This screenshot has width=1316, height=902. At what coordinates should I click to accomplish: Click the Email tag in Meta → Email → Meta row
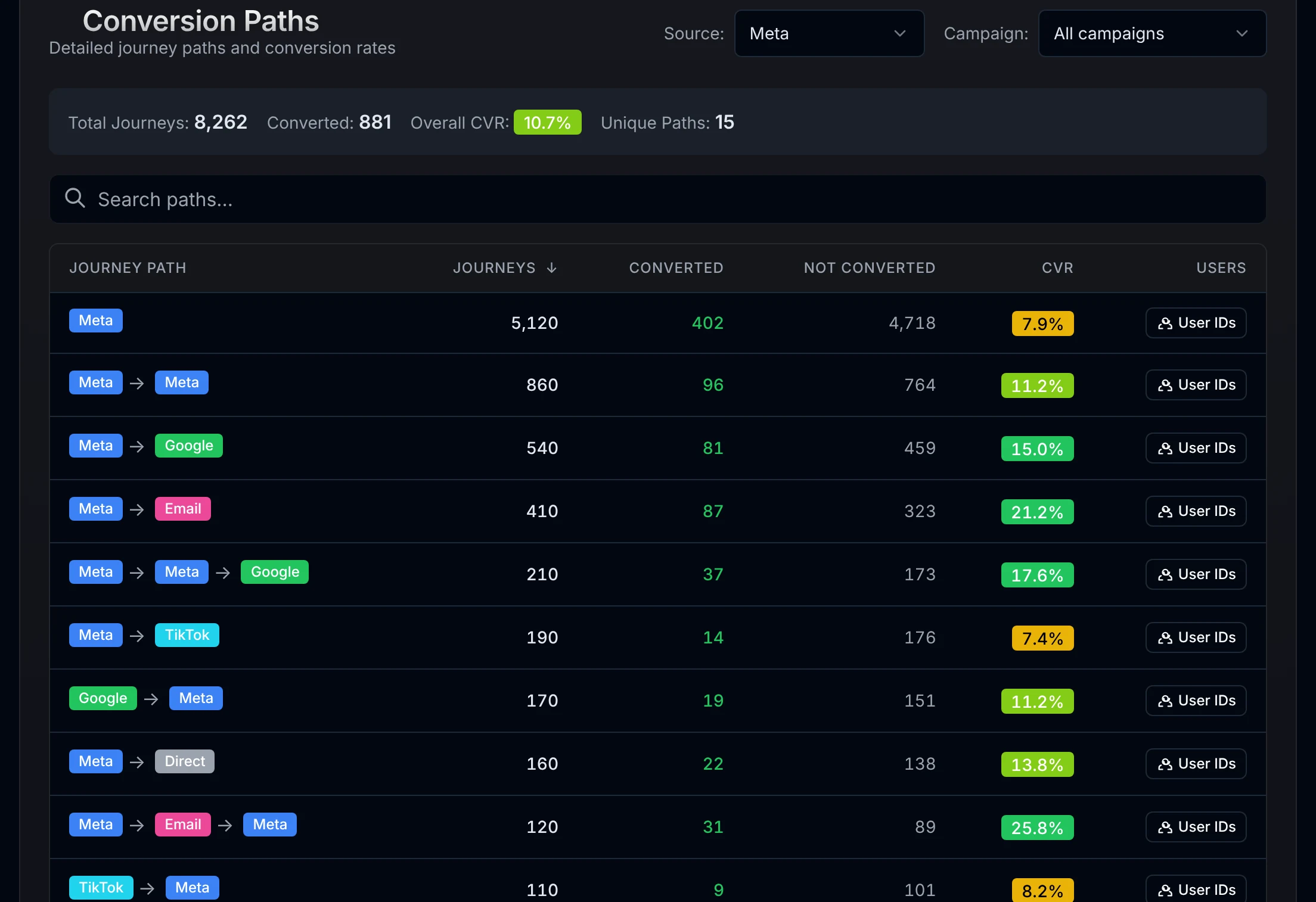(183, 825)
